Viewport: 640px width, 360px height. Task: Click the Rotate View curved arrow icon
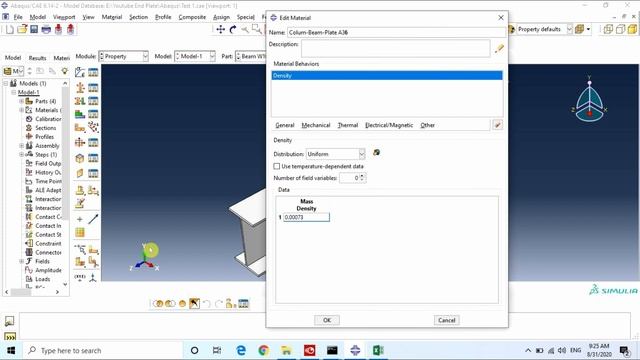pyautogui.click(x=233, y=29)
